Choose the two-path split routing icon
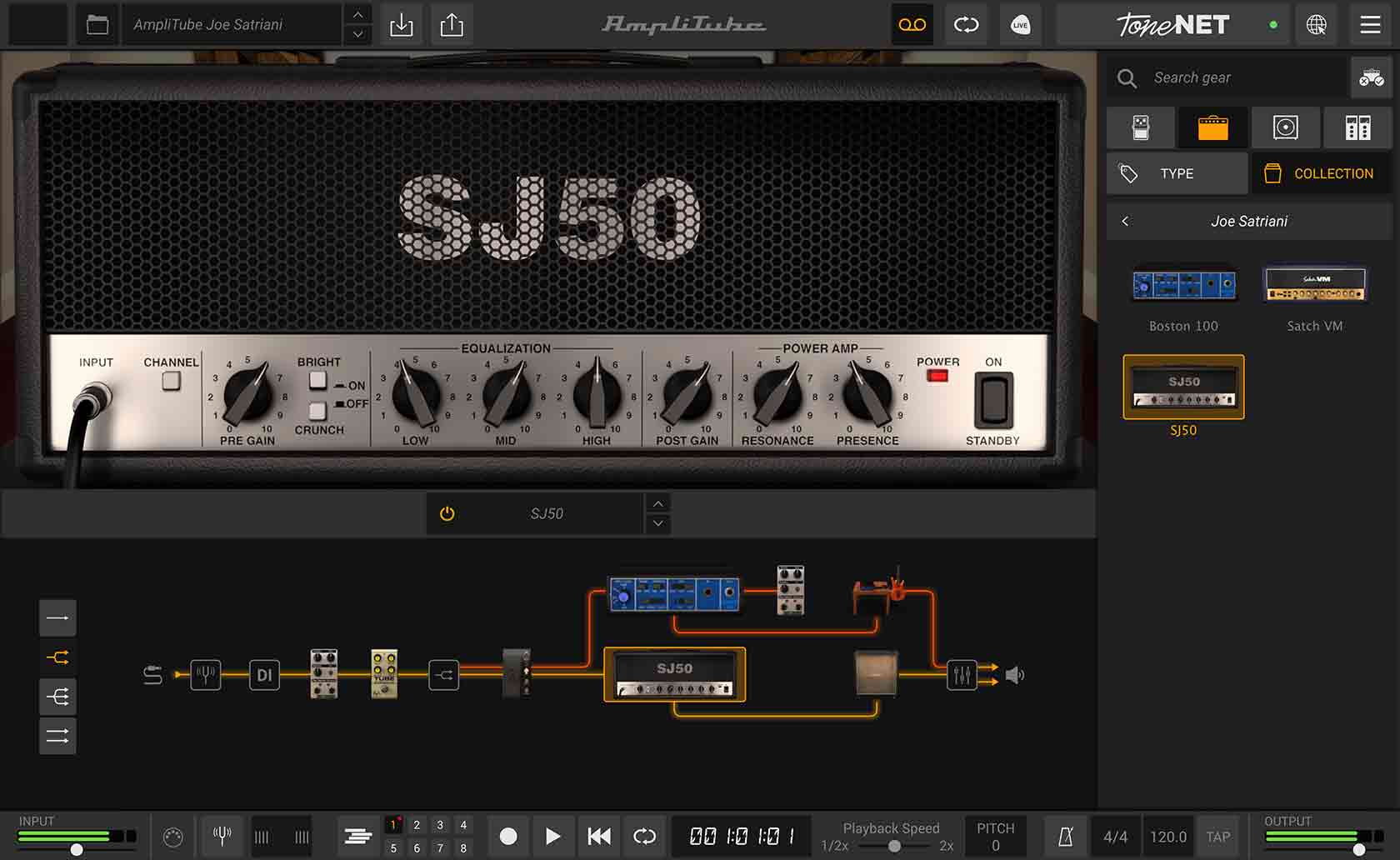This screenshot has width=1400, height=860. pos(57,657)
